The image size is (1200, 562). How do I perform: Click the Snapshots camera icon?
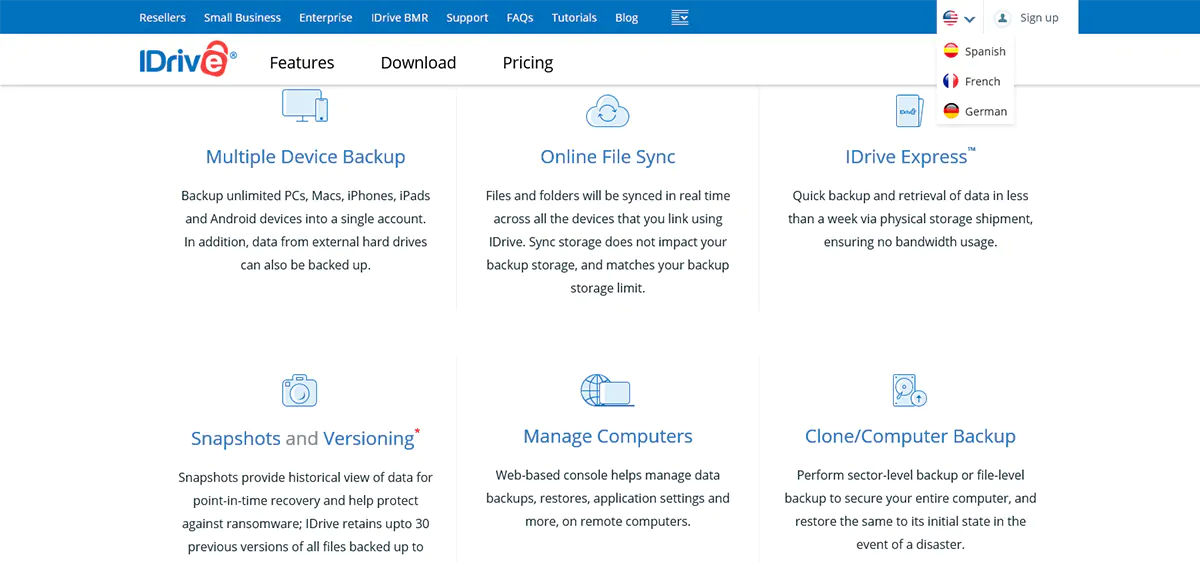click(299, 390)
